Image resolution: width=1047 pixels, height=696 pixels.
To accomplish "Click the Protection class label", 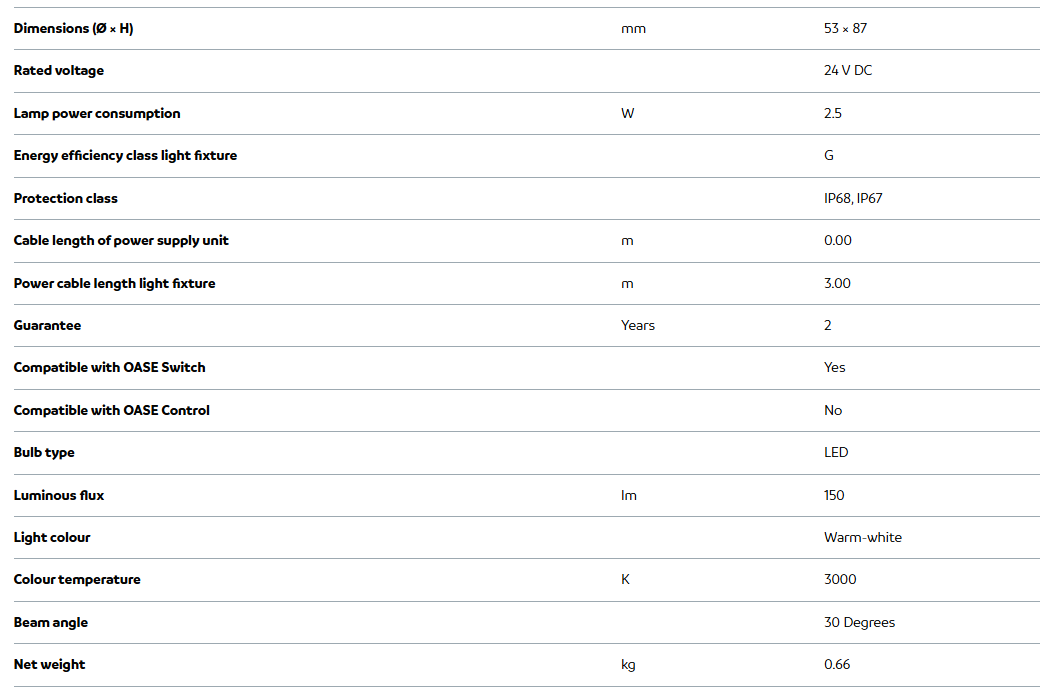I will coord(65,198).
